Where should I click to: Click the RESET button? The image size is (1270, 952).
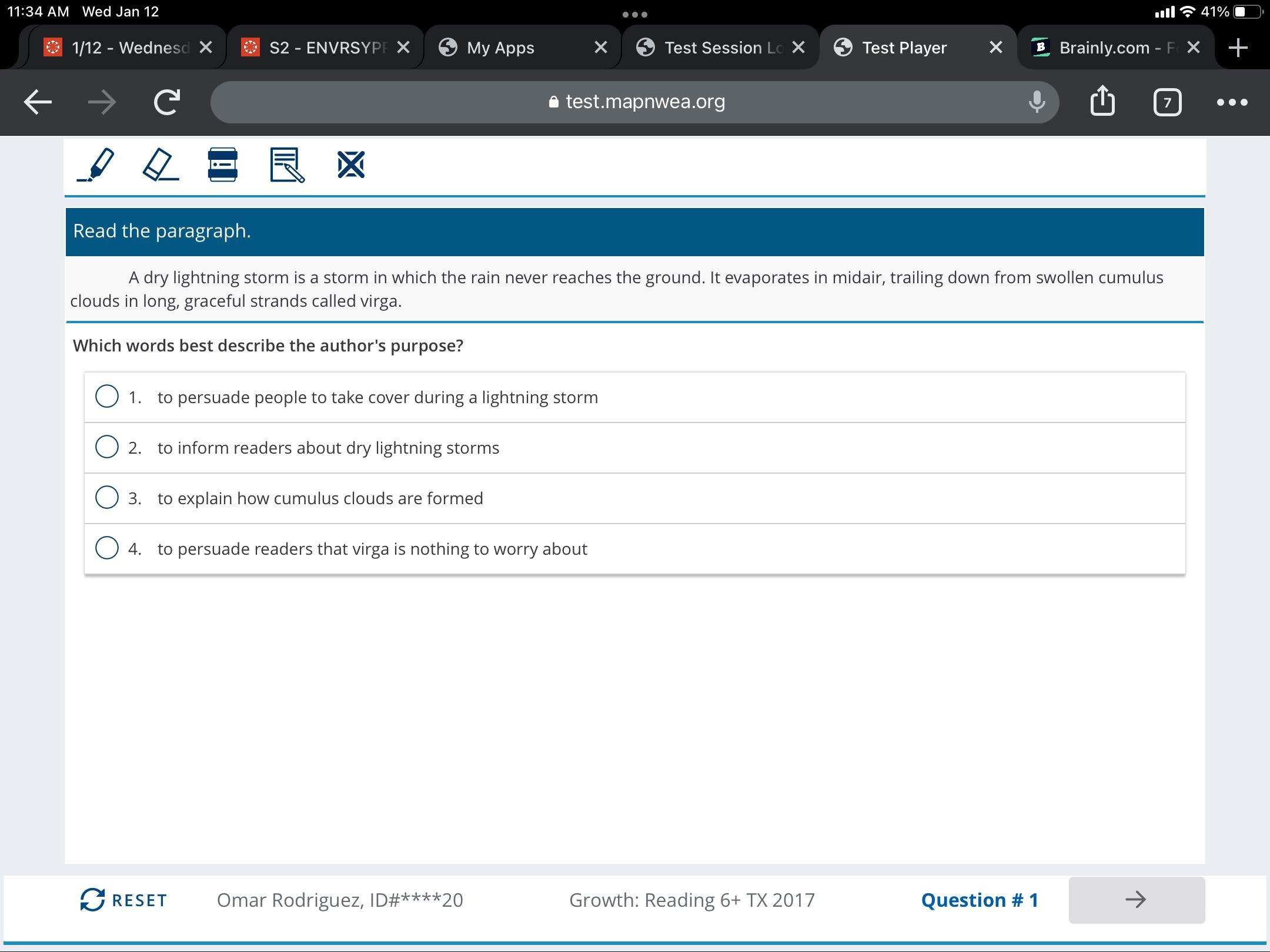[124, 900]
